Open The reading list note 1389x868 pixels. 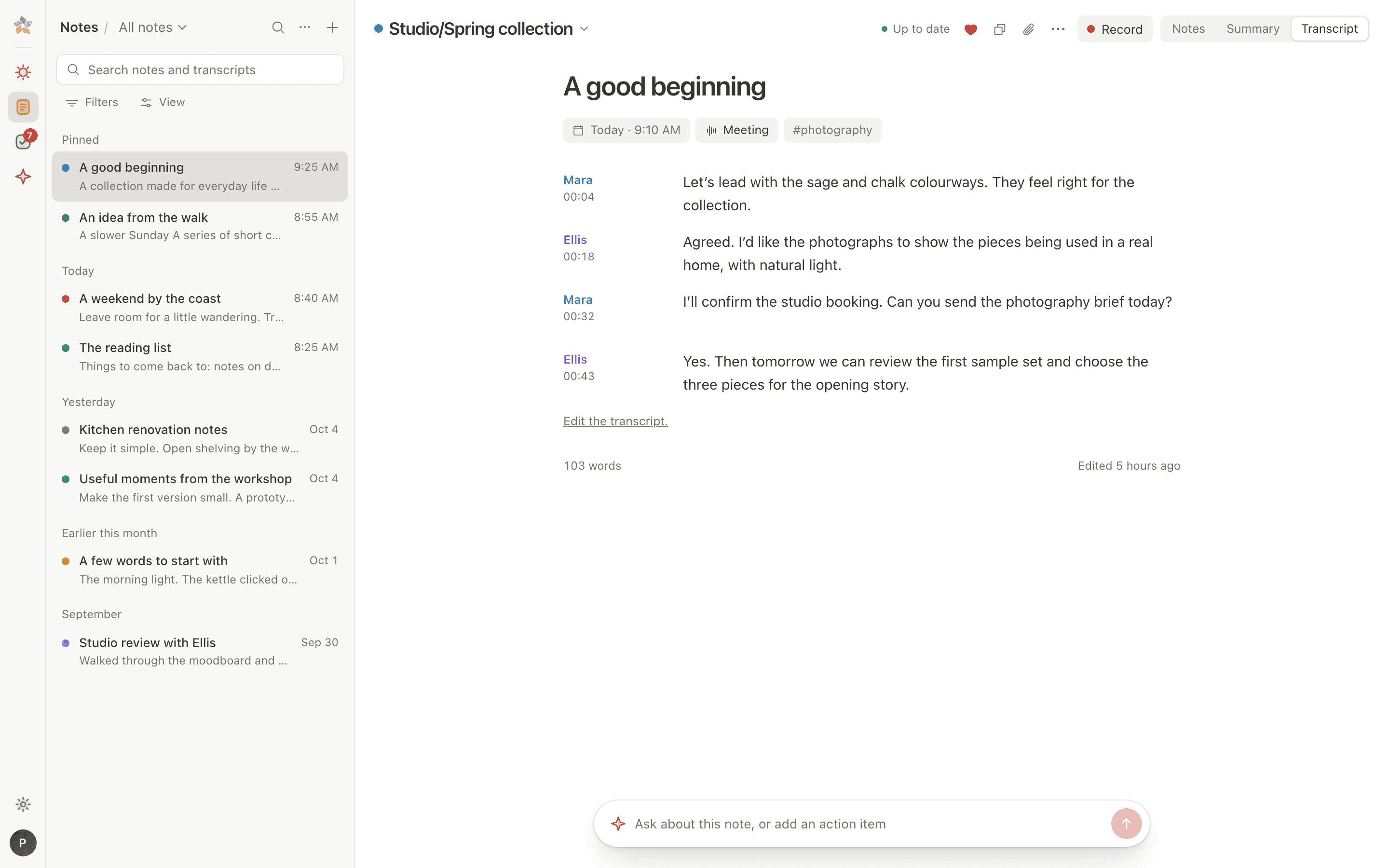[200, 356]
